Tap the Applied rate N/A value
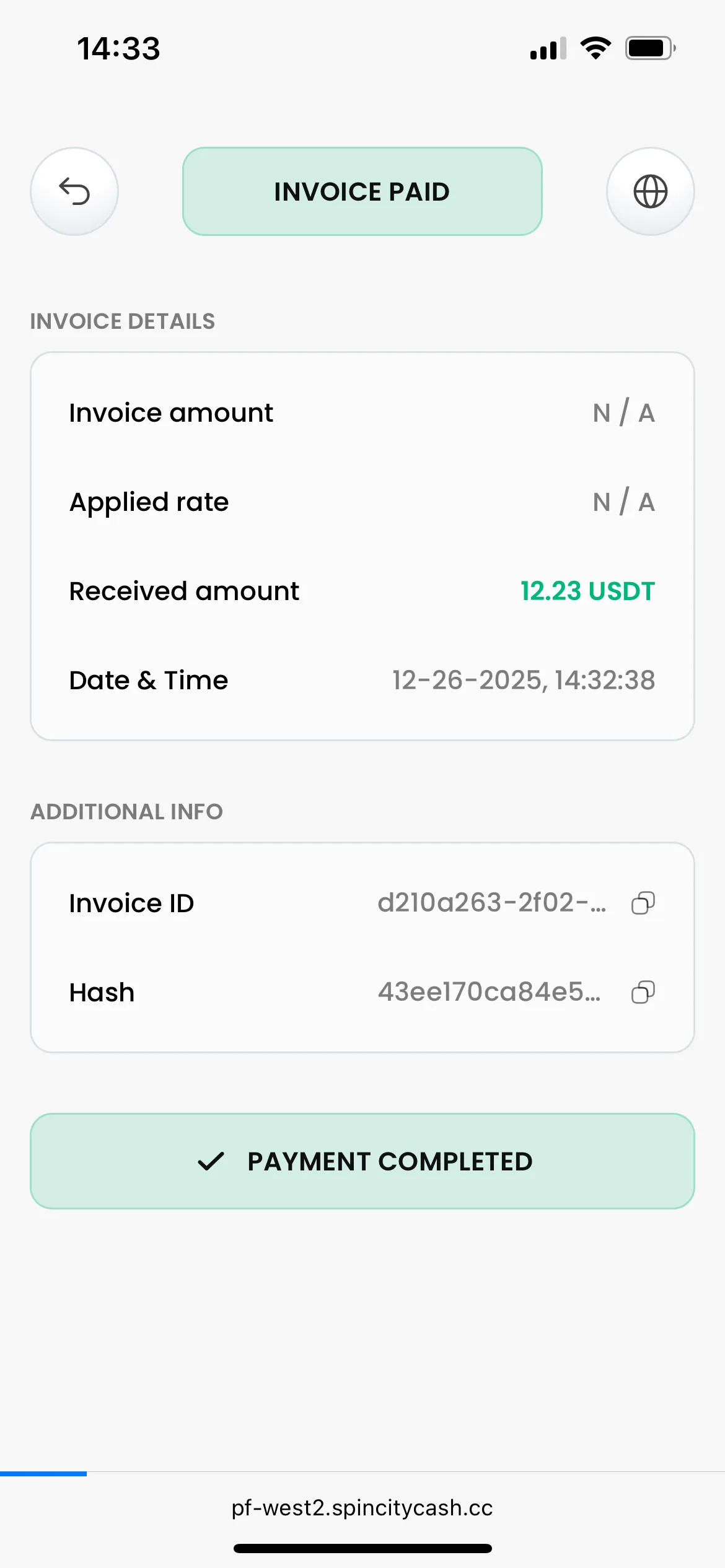This screenshot has width=725, height=1568. [x=623, y=502]
